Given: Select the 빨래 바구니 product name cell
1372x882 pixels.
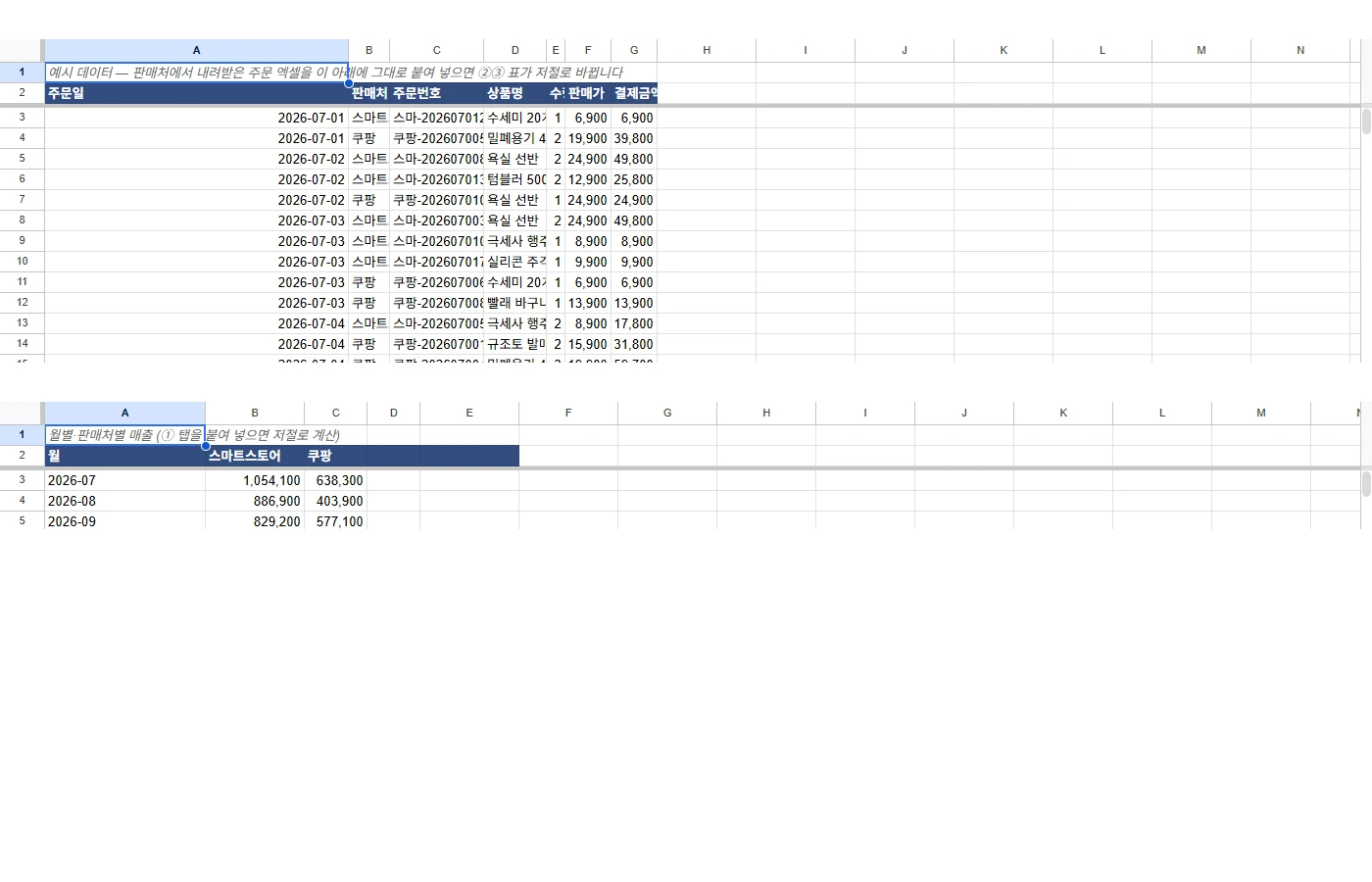Looking at the screenshot, I should click(x=515, y=303).
